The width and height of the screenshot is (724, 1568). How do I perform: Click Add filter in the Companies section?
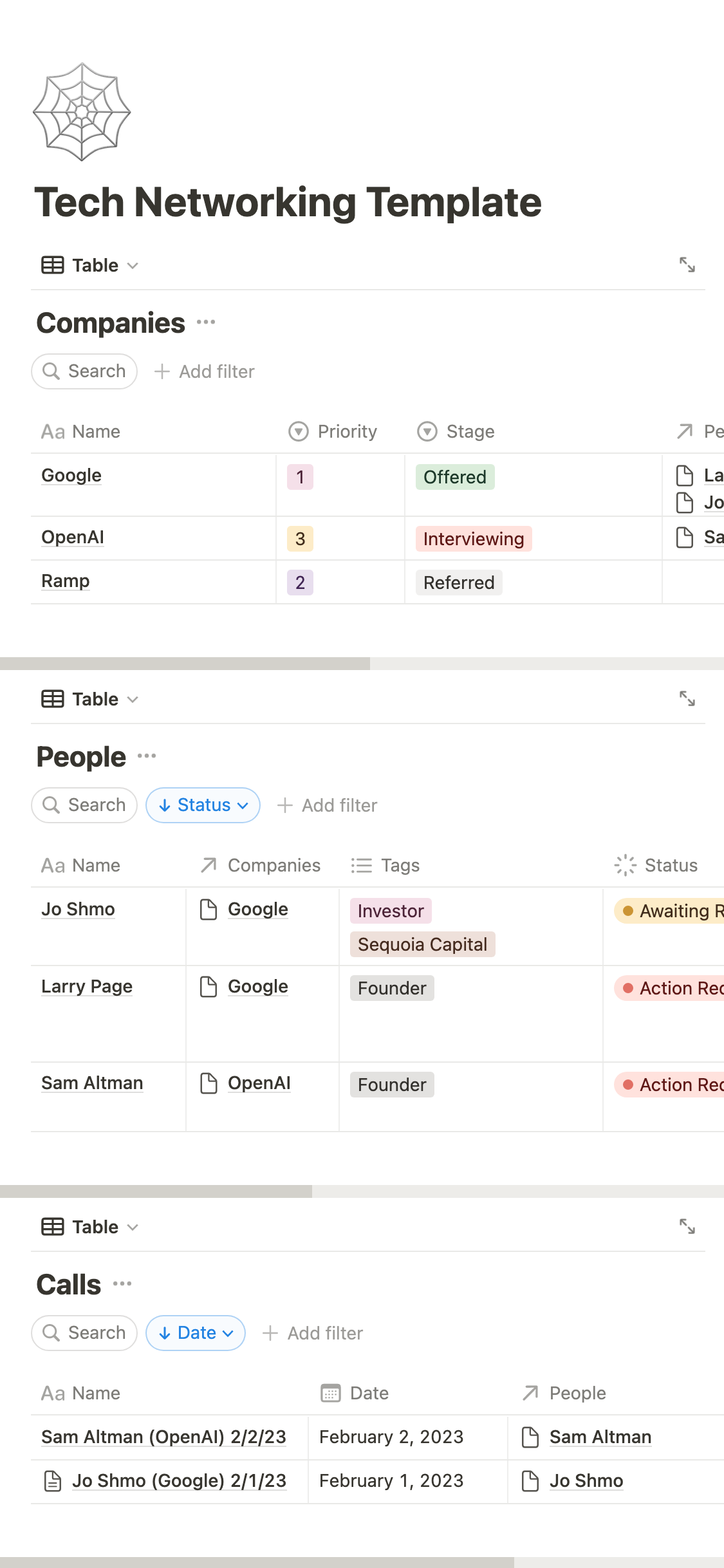coord(205,371)
